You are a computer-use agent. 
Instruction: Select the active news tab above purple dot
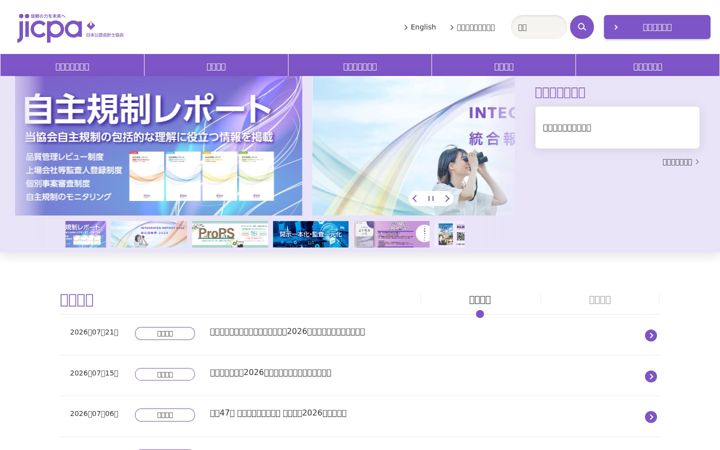(x=480, y=300)
